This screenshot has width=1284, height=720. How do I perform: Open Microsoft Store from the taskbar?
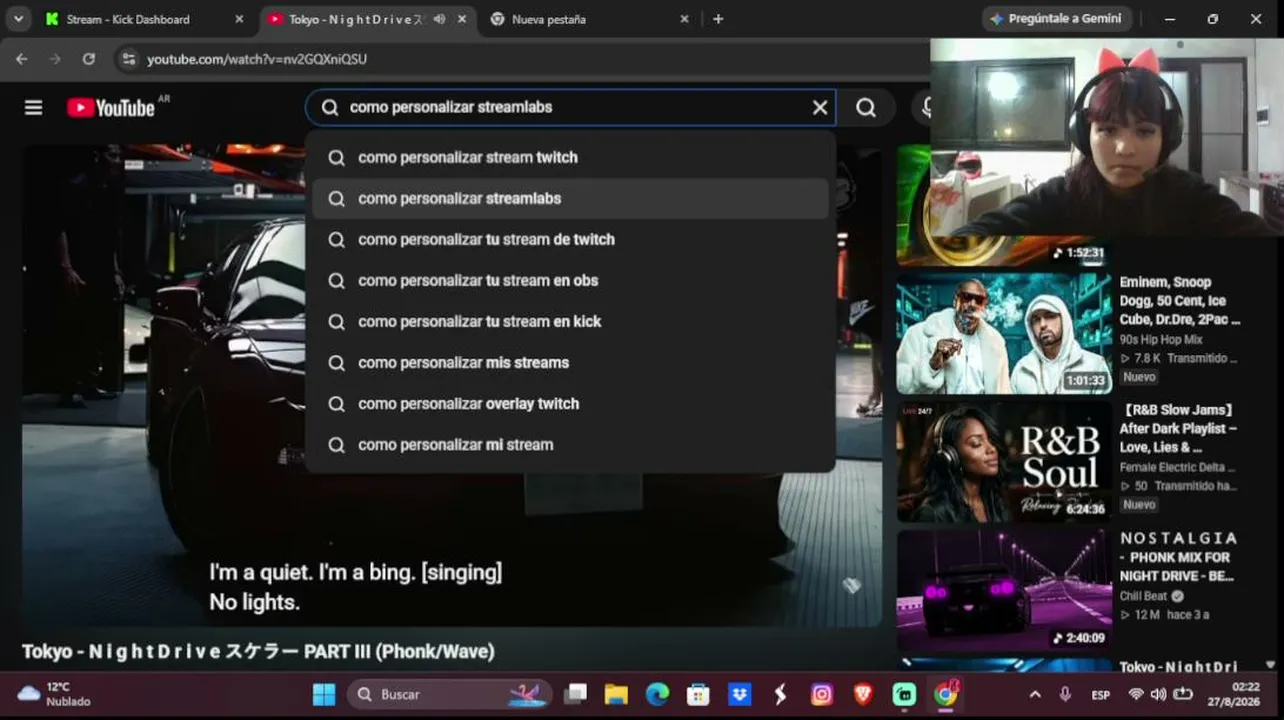[698, 694]
